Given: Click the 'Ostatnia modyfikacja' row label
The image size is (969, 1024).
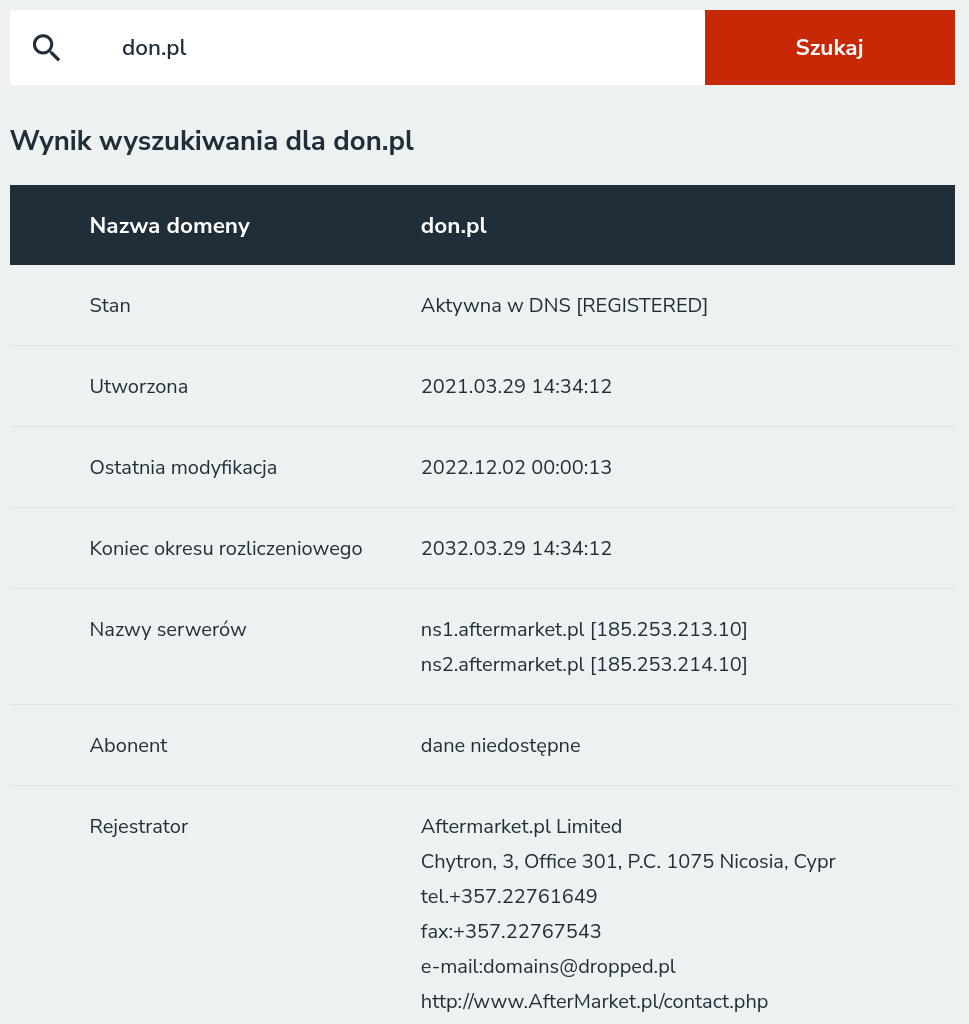Looking at the screenshot, I should (183, 467).
